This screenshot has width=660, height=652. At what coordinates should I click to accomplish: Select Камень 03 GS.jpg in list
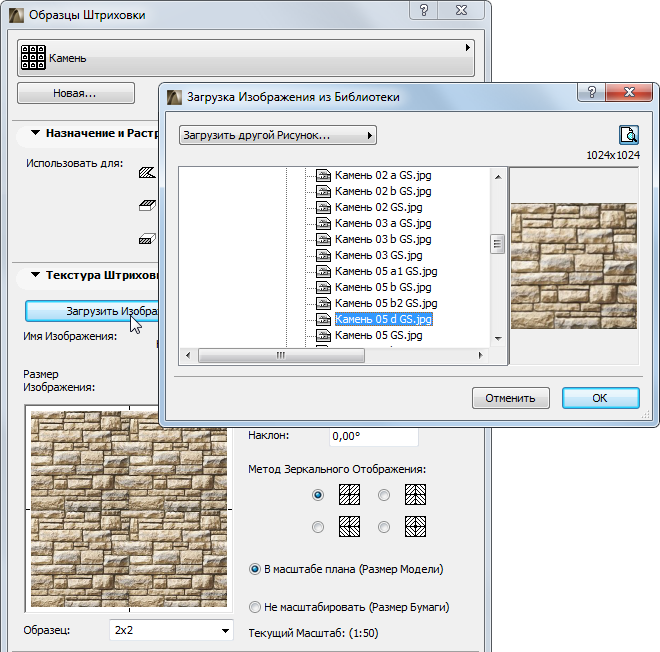(x=378, y=255)
